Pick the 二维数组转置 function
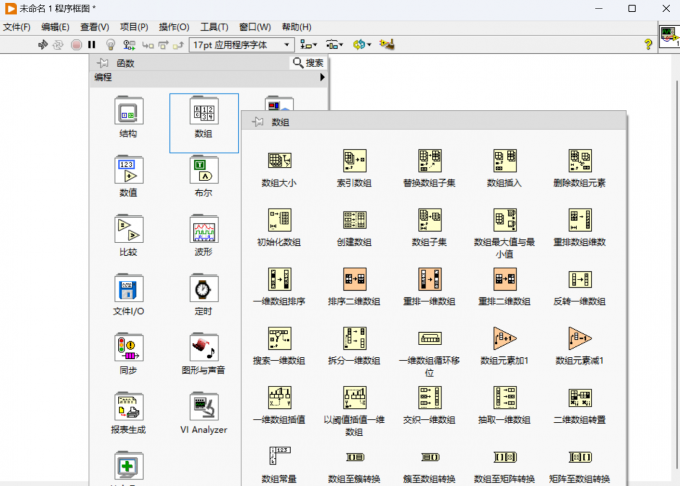680x486 pixels. [x=580, y=398]
